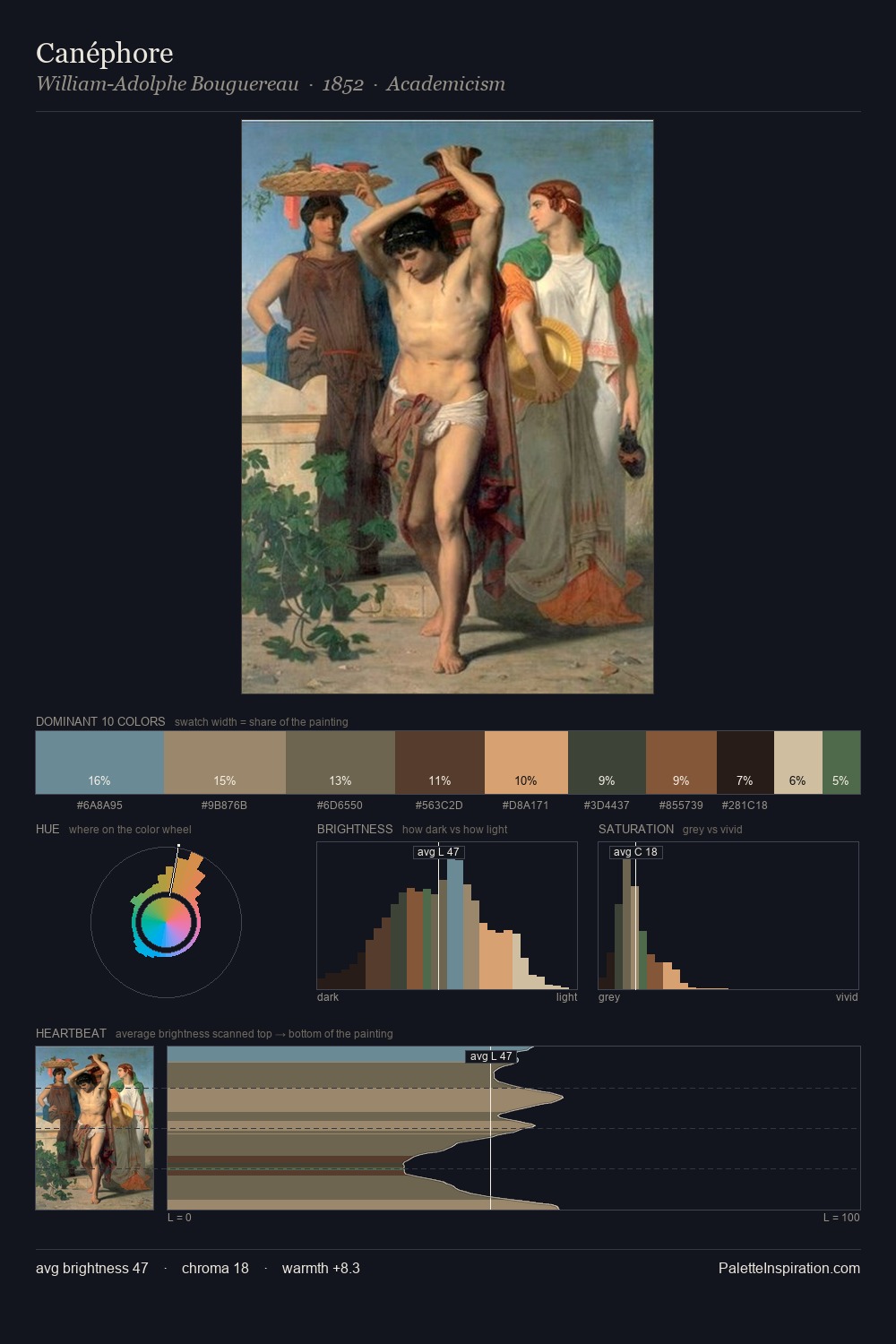Select the tan 15% color swatch
Image resolution: width=896 pixels, height=1344 pixels.
pyautogui.click(x=225, y=762)
